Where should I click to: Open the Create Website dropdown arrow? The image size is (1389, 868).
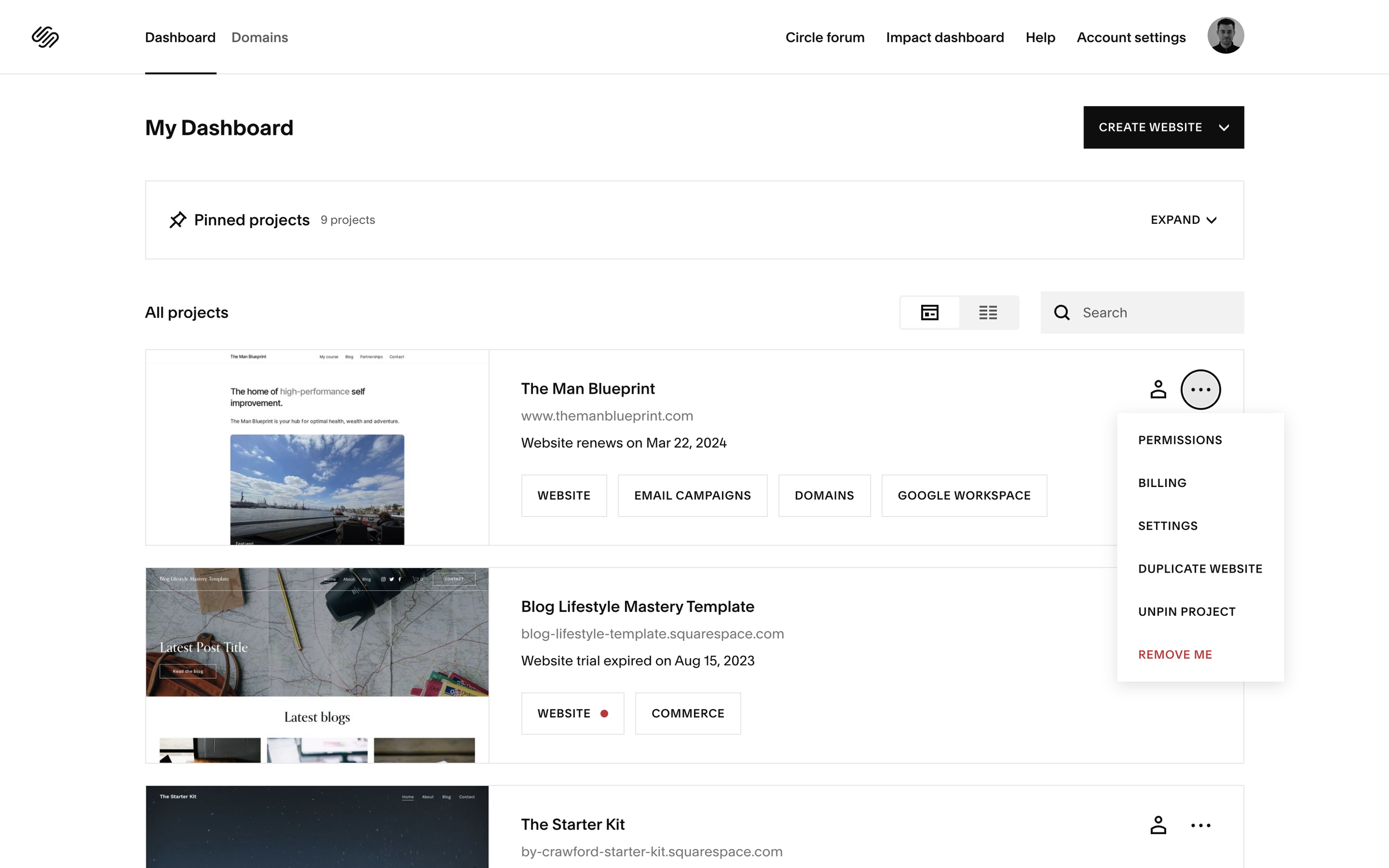pyautogui.click(x=1223, y=127)
